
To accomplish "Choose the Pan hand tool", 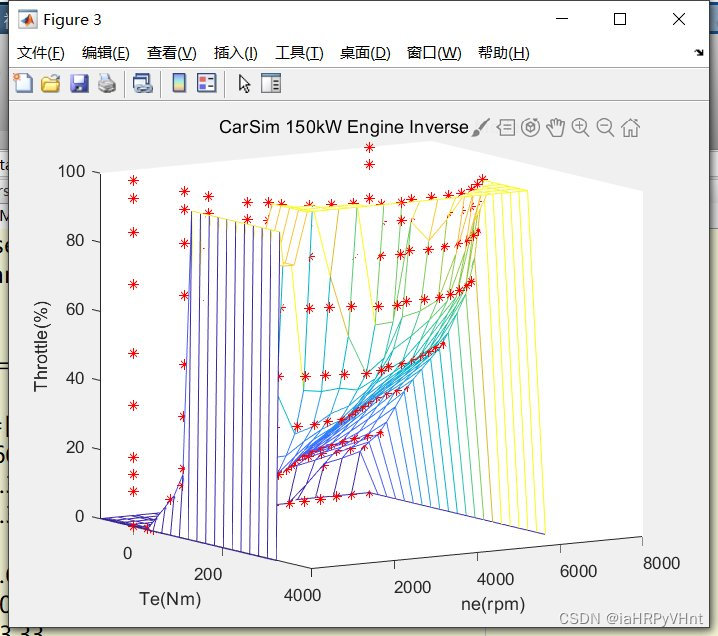I will click(555, 127).
